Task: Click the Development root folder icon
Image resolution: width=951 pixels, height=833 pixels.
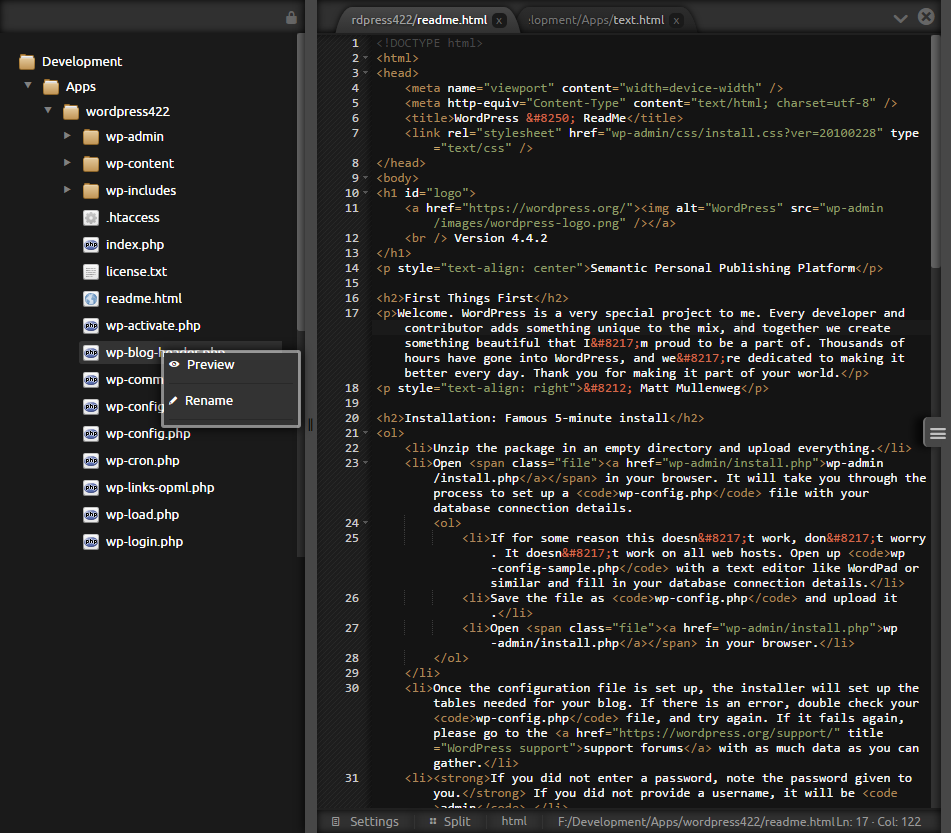Action: click(27, 62)
